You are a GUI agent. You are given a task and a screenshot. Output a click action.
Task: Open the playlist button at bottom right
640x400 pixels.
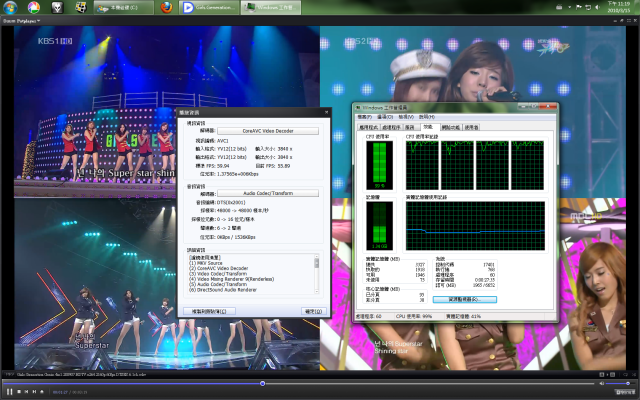coord(625,393)
